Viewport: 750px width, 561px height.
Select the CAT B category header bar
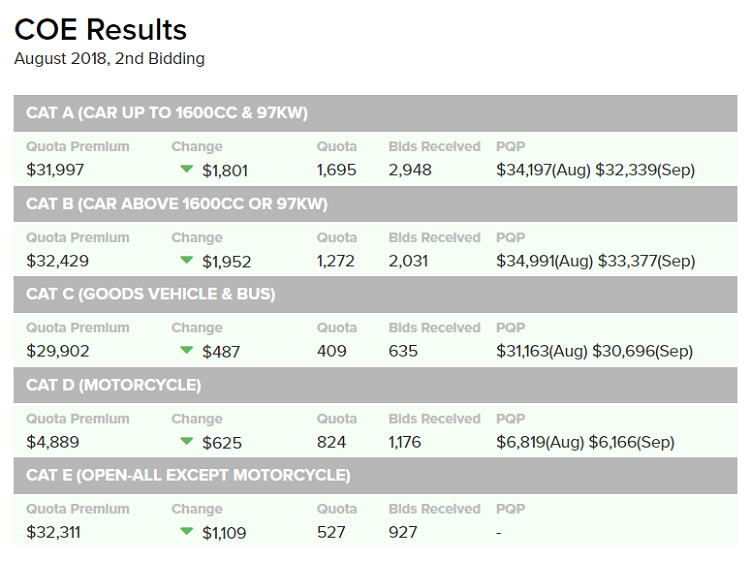click(x=373, y=204)
